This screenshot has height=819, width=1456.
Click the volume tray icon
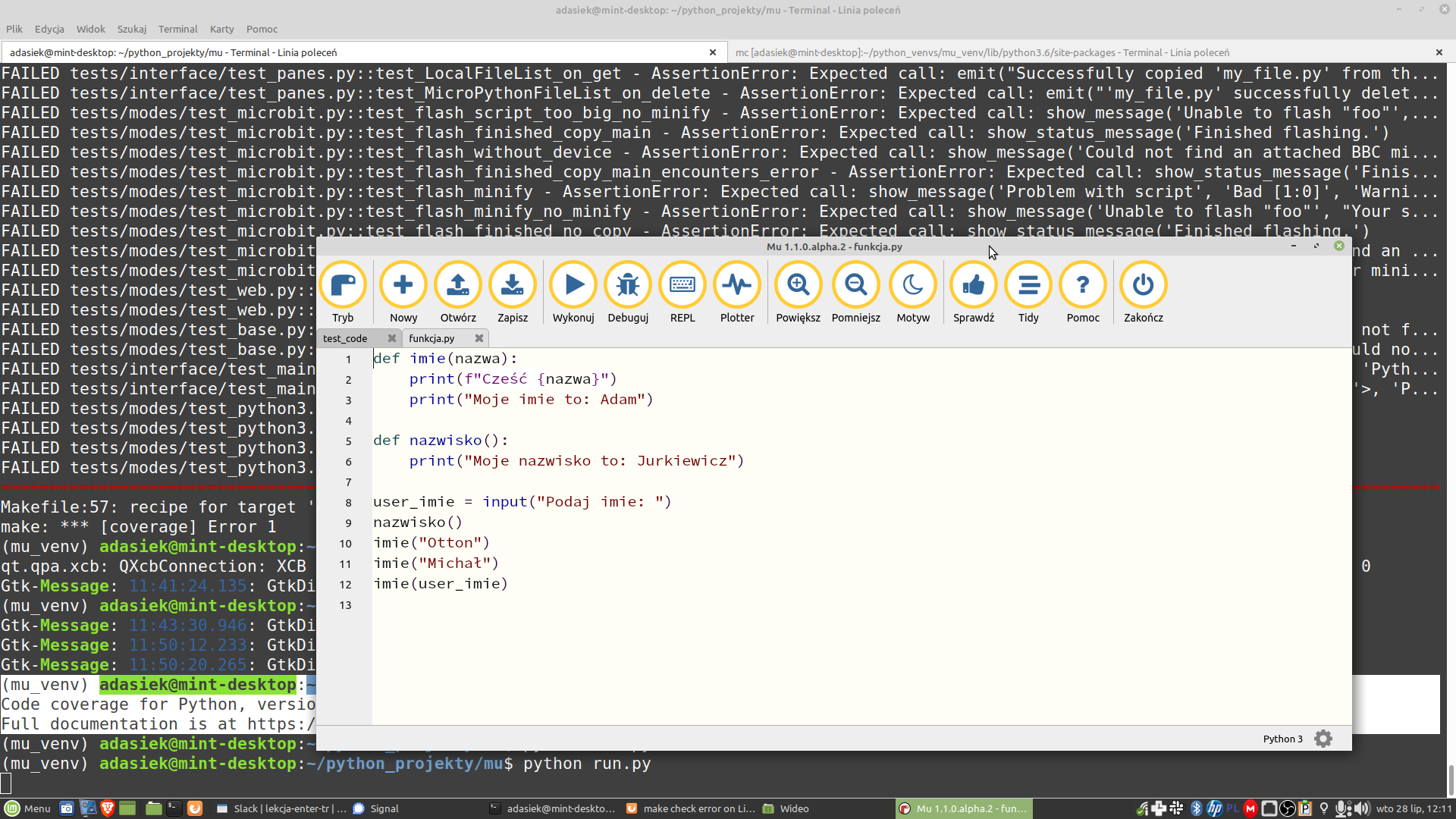[1363, 808]
